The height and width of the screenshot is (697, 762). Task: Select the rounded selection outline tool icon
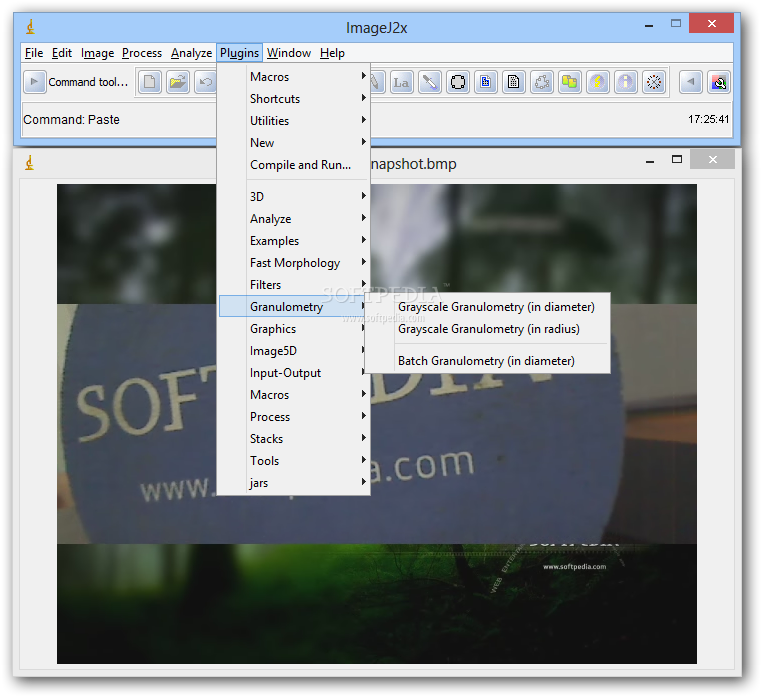(x=458, y=82)
